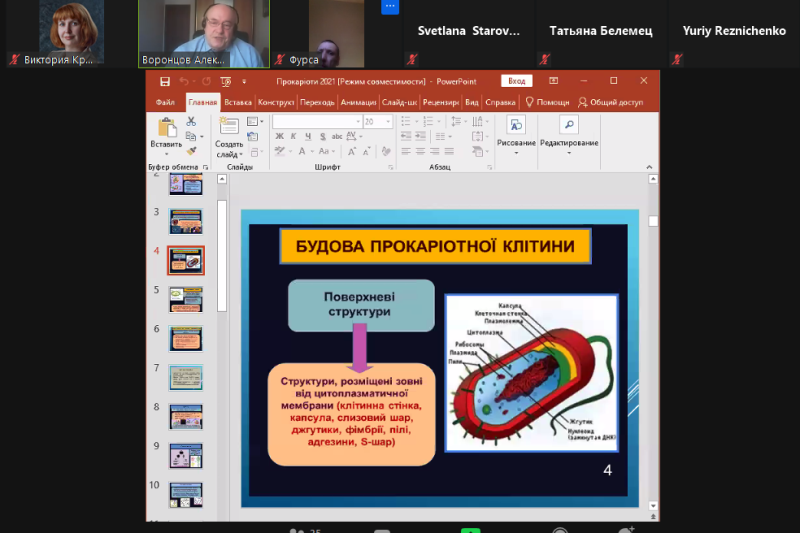Image resolution: width=800 pixels, height=533 pixels.
Task: Select the slide 7 thumbnail
Action: 186,378
